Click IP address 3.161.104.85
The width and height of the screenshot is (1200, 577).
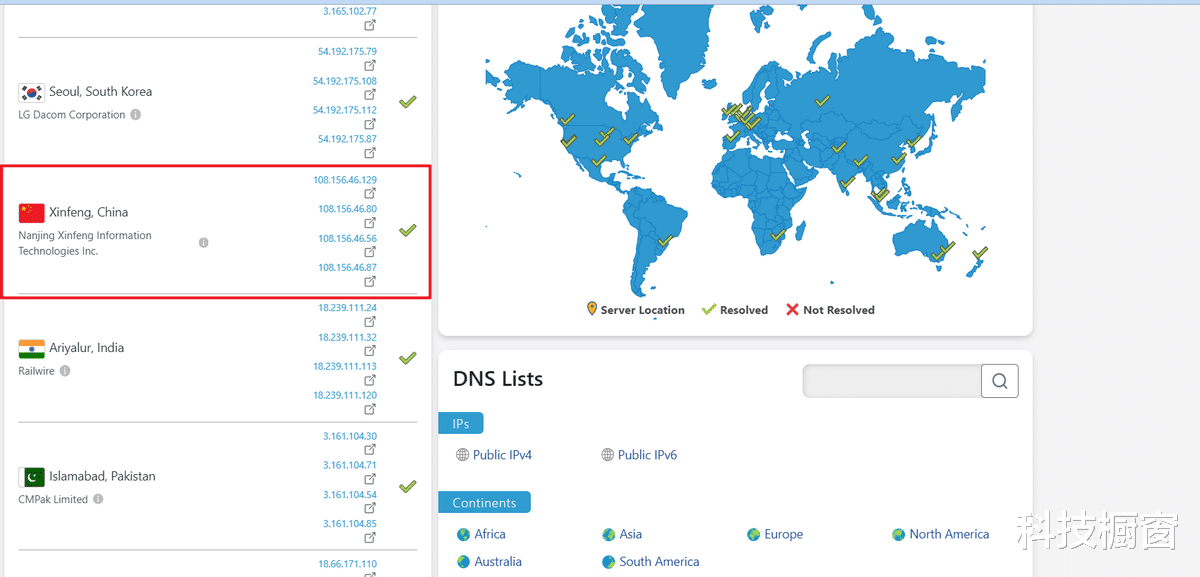(350, 524)
